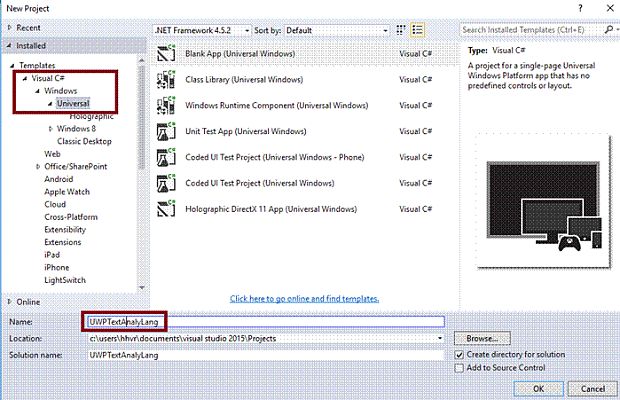Select Web in the templates tree
The image size is (620, 400).
click(x=52, y=154)
